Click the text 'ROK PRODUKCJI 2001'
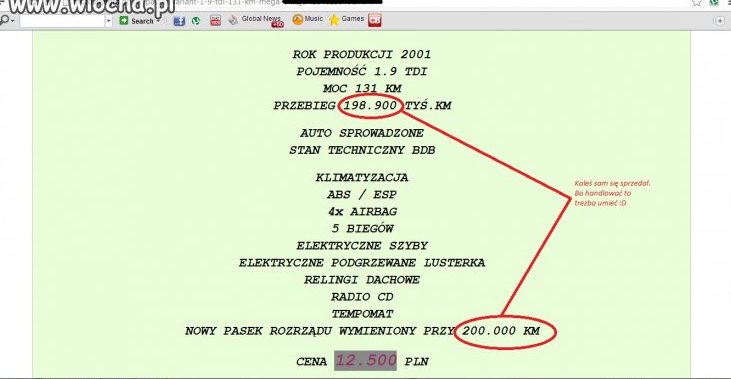Viewport: 731px width, 379px height. pyautogui.click(x=362, y=55)
